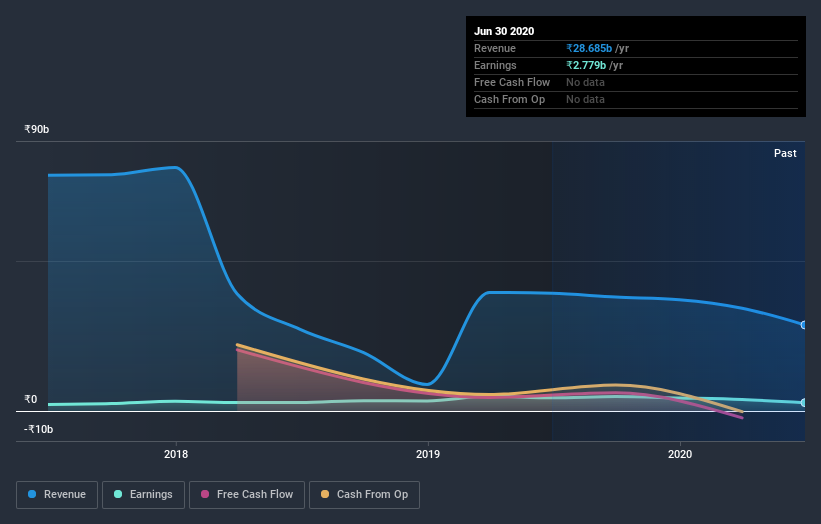Click the Jun 30 2020 tooltip date
The width and height of the screenshot is (821, 524).
pos(504,31)
